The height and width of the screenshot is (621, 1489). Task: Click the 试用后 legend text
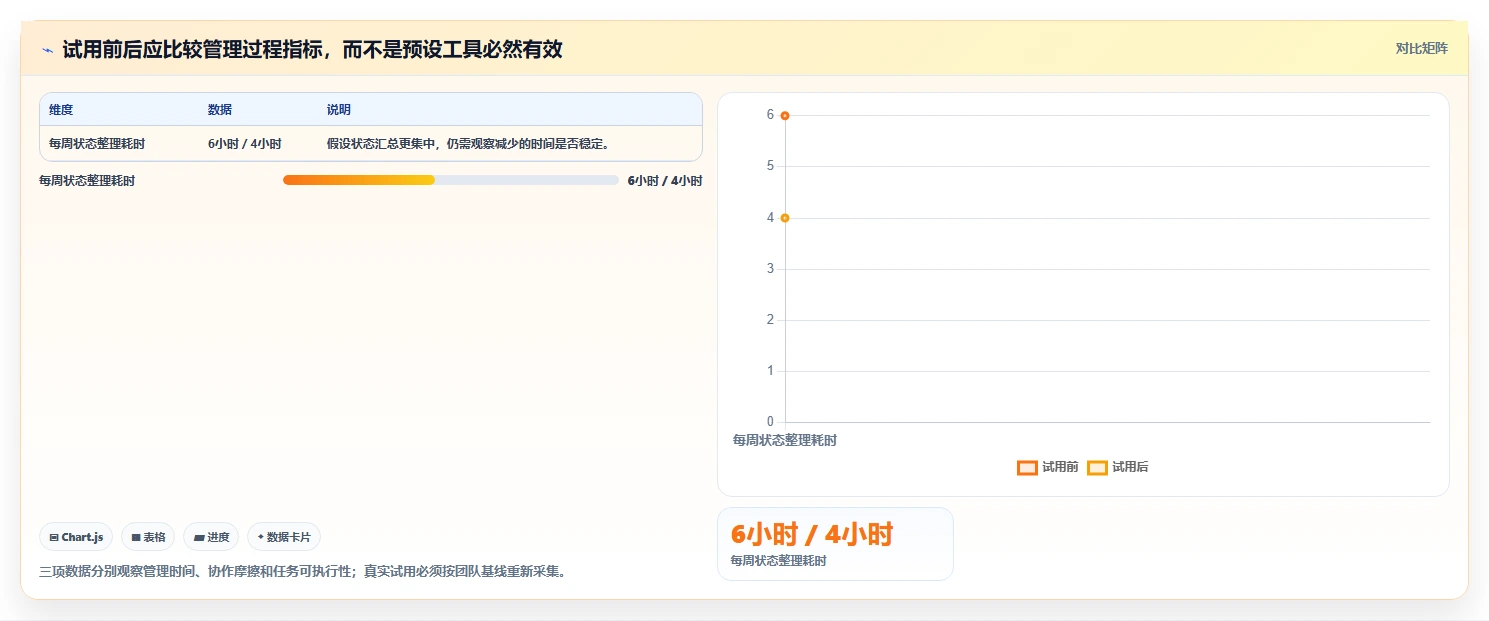(x=1130, y=467)
